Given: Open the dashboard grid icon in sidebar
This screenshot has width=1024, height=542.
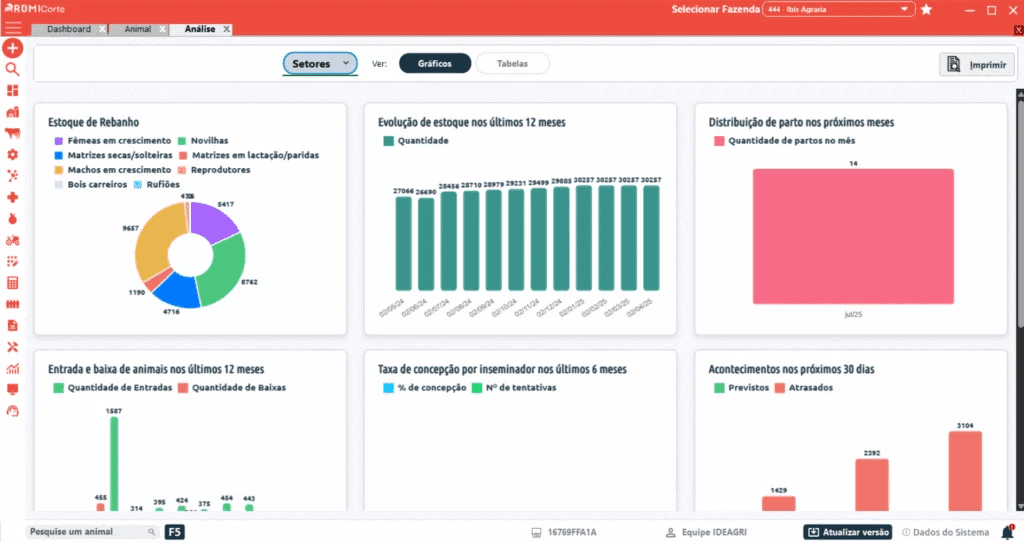Looking at the screenshot, I should [12, 90].
